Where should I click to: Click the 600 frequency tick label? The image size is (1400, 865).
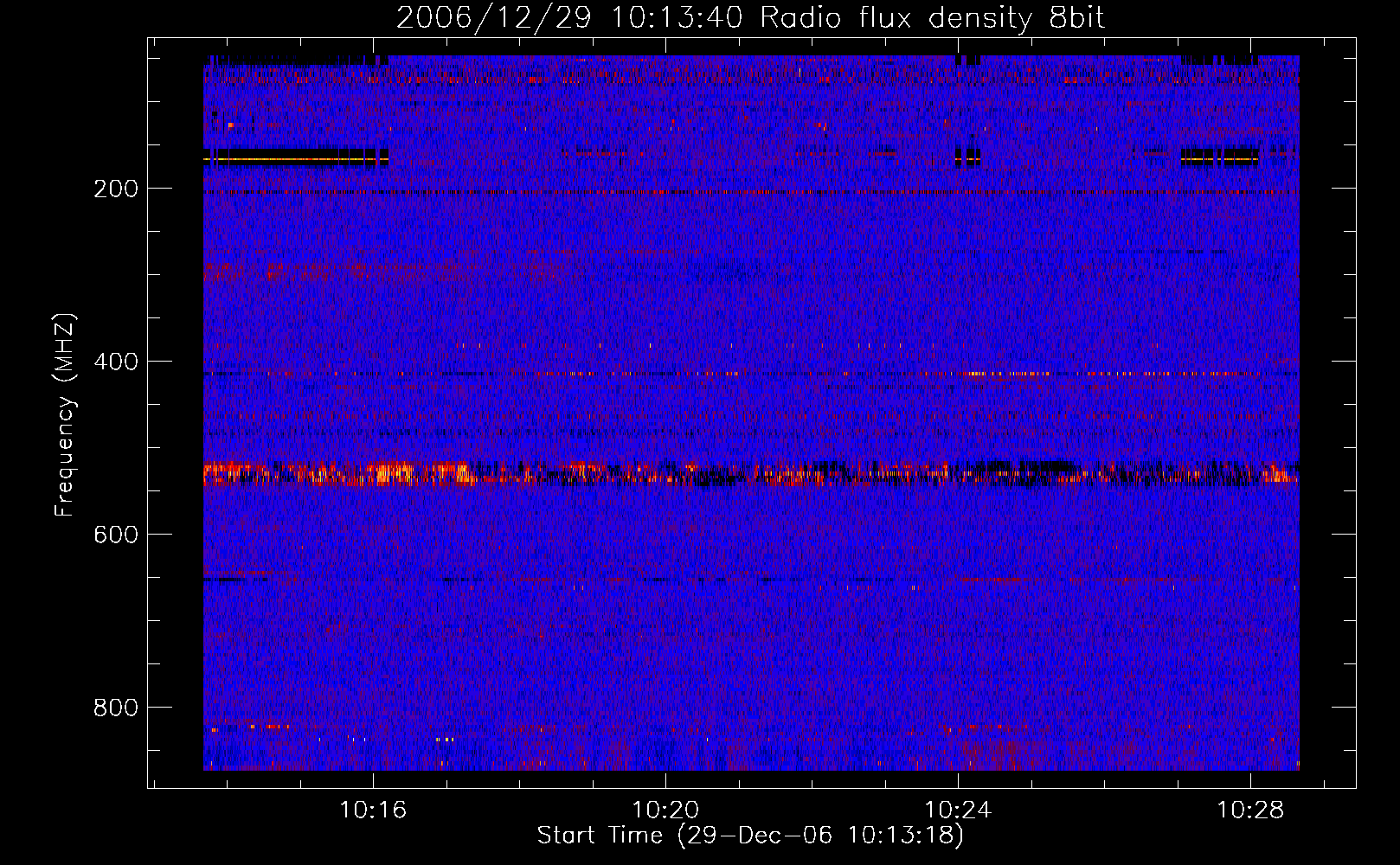point(116,535)
